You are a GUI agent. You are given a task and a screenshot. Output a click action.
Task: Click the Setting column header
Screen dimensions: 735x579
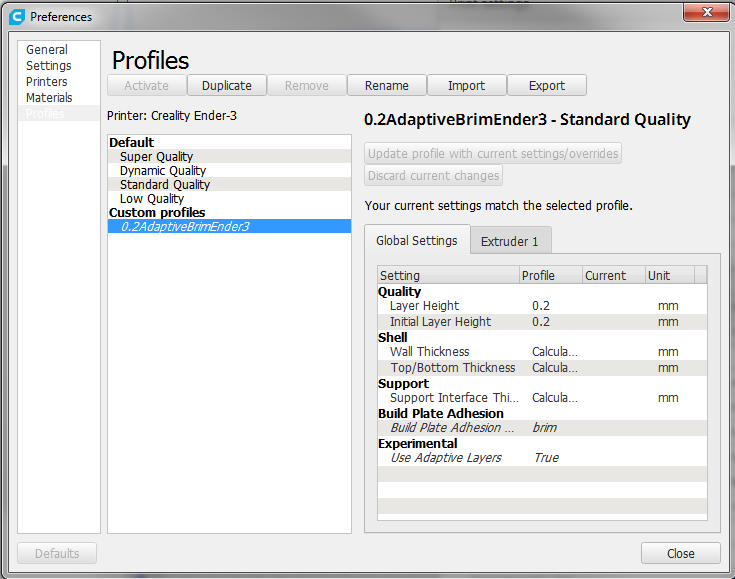[x=447, y=276]
